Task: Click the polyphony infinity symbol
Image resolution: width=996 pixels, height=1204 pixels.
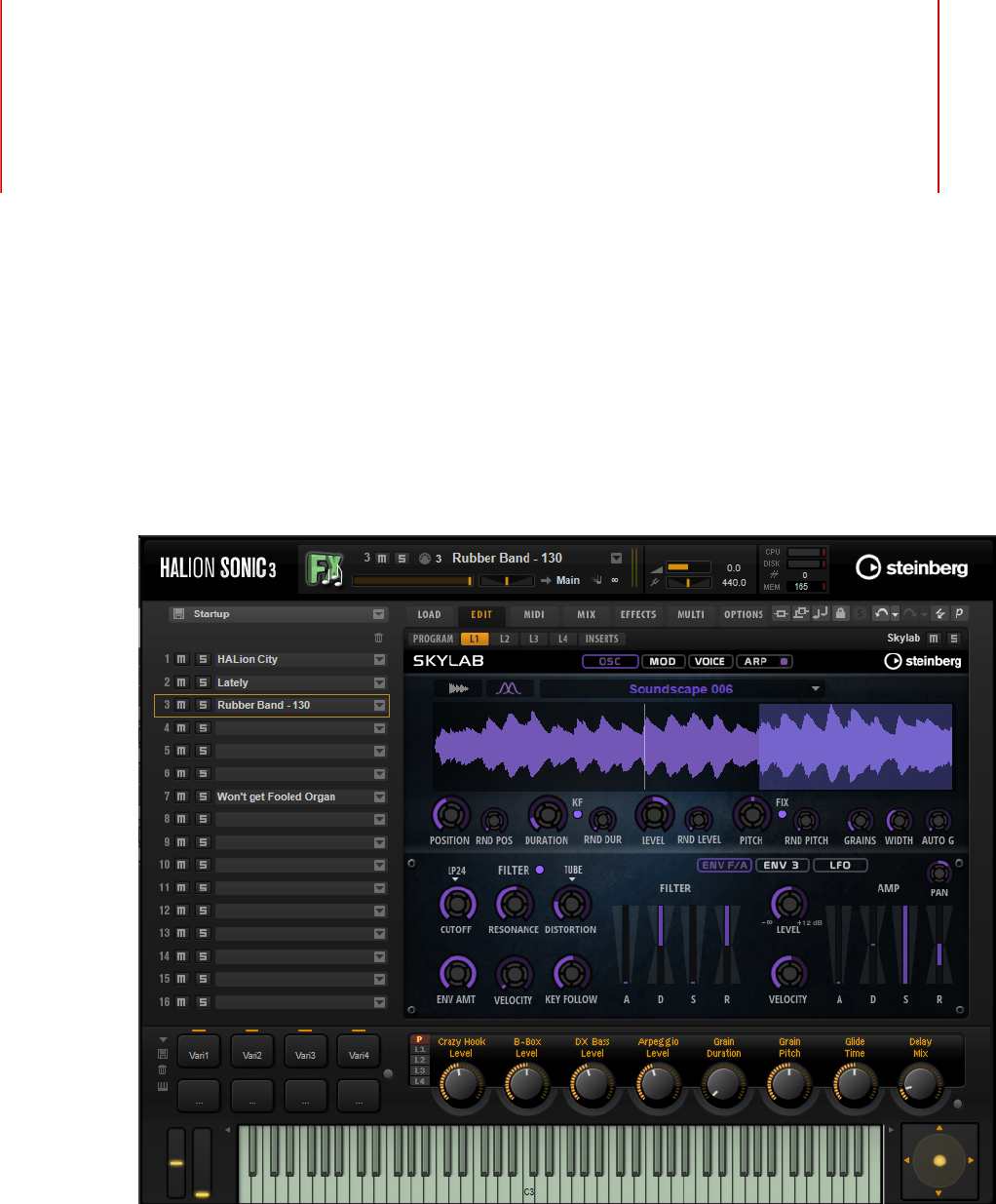Action: tap(615, 580)
